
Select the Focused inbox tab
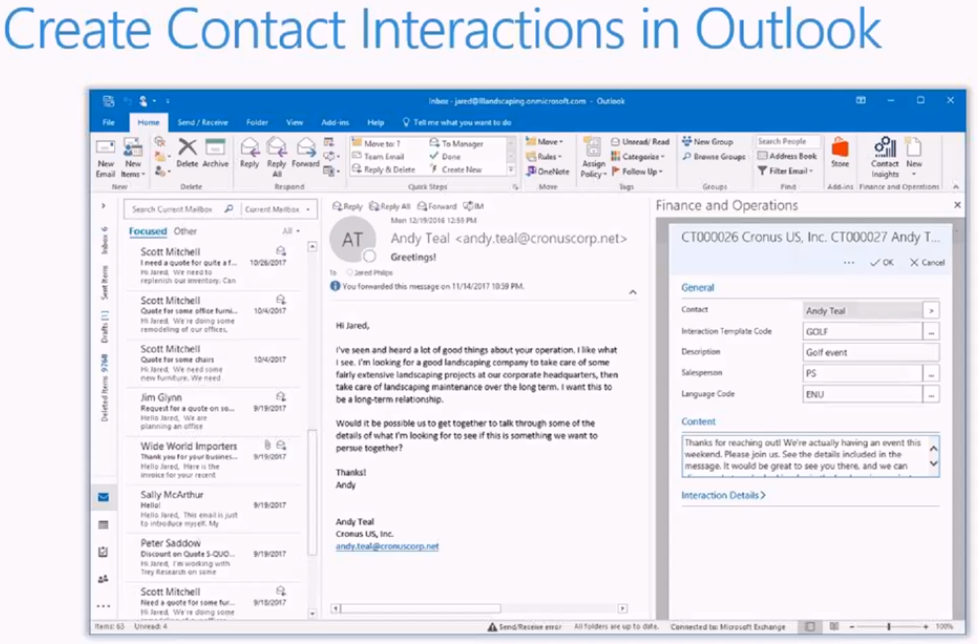tap(148, 231)
